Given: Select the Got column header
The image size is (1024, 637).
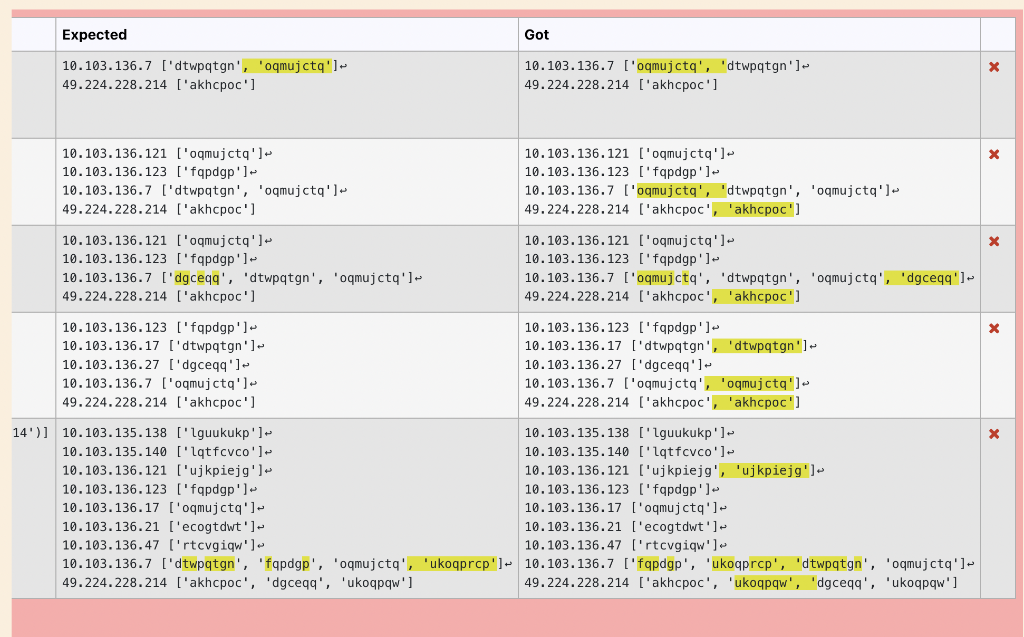Looking at the screenshot, I should point(535,34).
